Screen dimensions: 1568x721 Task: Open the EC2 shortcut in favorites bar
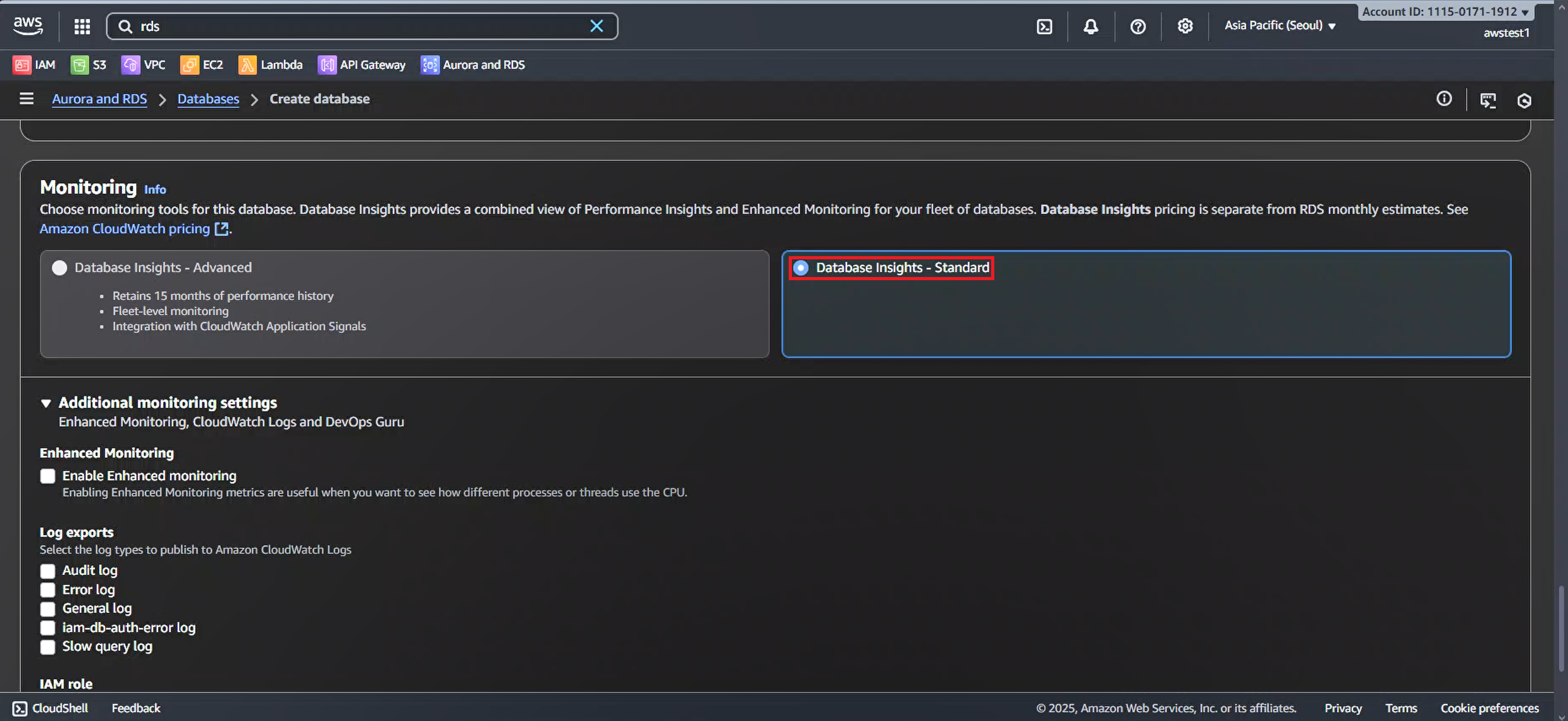click(202, 65)
